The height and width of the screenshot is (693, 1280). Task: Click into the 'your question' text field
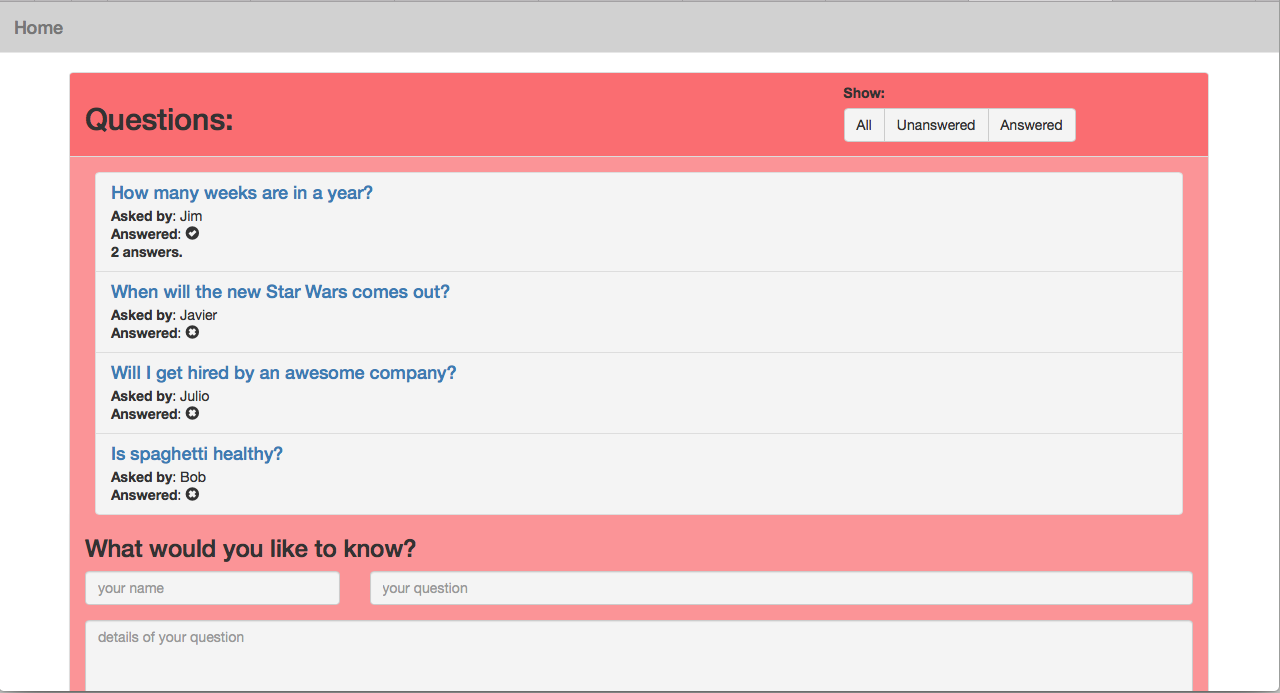coord(780,588)
